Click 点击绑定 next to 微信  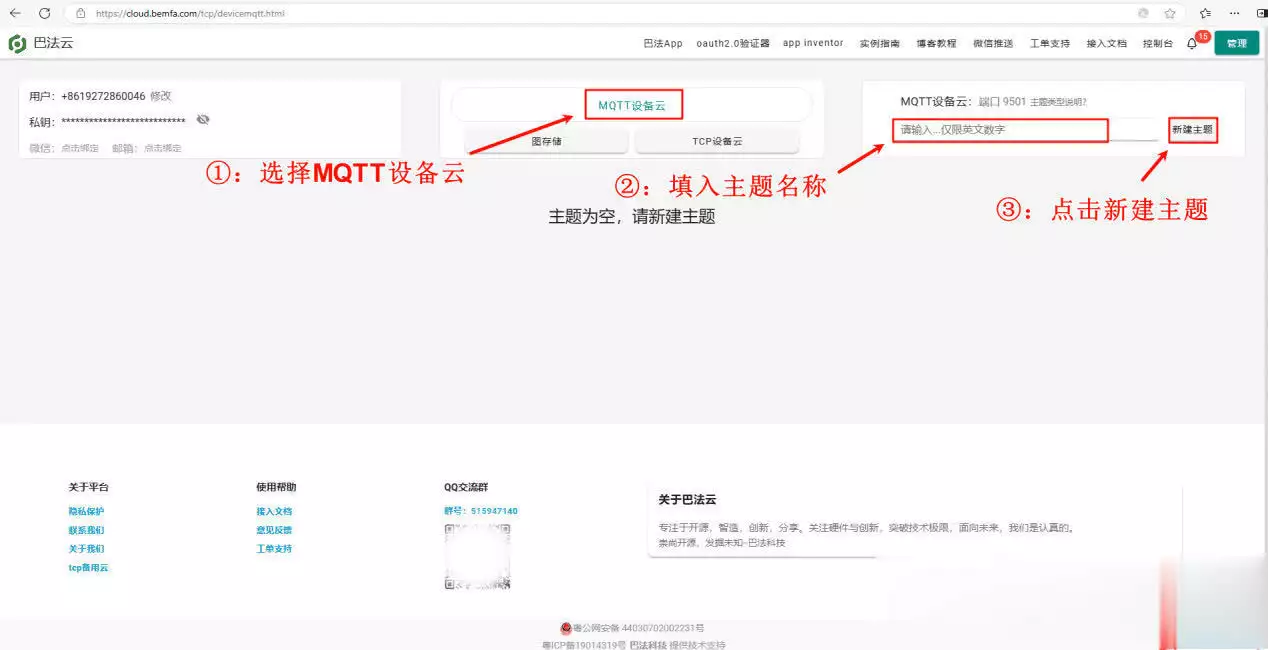[78, 148]
